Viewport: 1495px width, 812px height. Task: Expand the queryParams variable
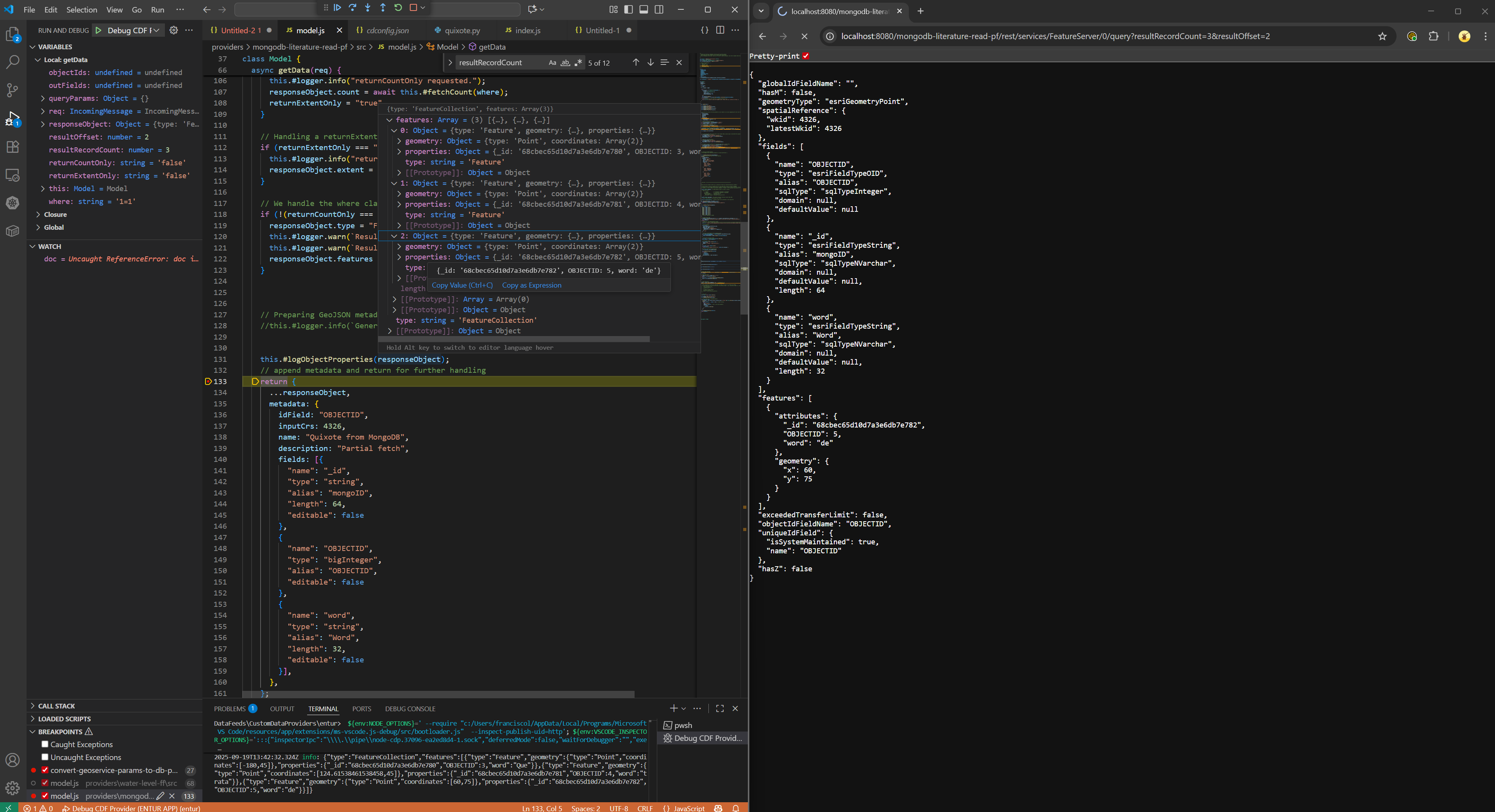[x=43, y=98]
